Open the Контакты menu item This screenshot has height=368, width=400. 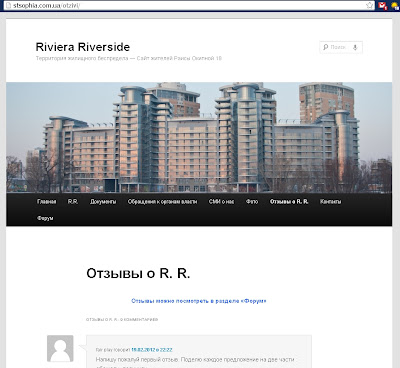330,202
